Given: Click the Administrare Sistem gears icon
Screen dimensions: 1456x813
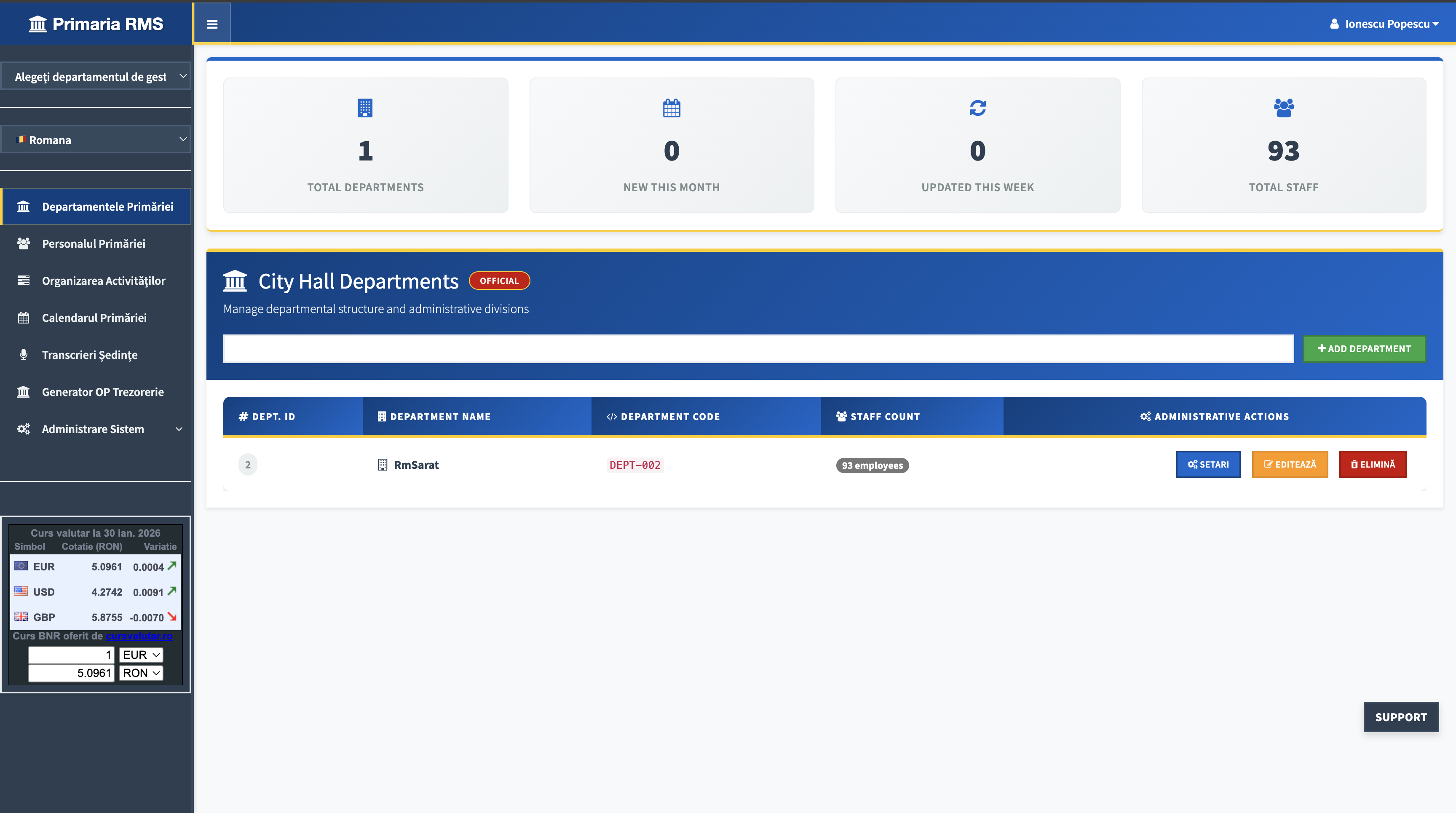Looking at the screenshot, I should [x=23, y=429].
